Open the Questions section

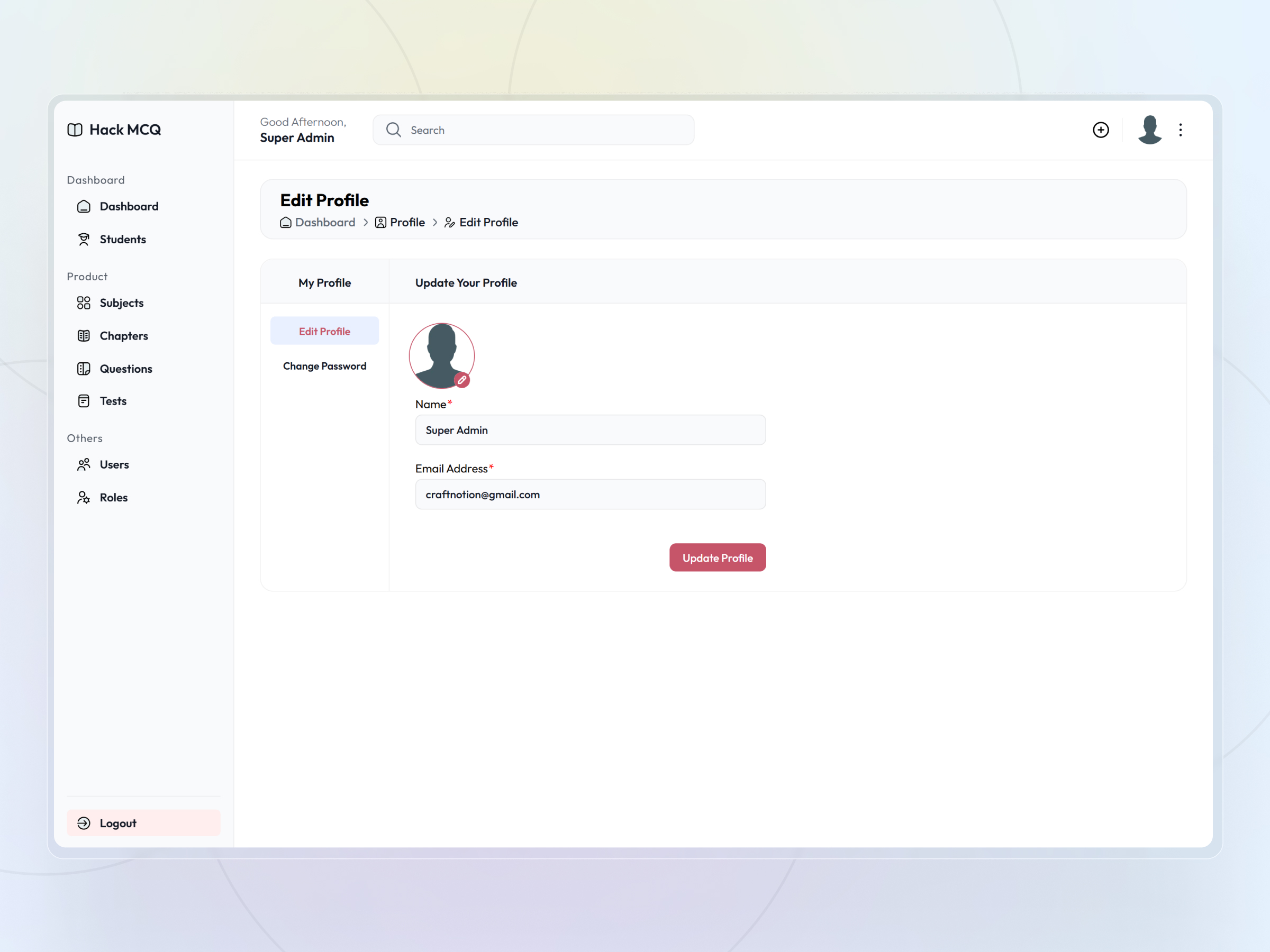(x=126, y=369)
